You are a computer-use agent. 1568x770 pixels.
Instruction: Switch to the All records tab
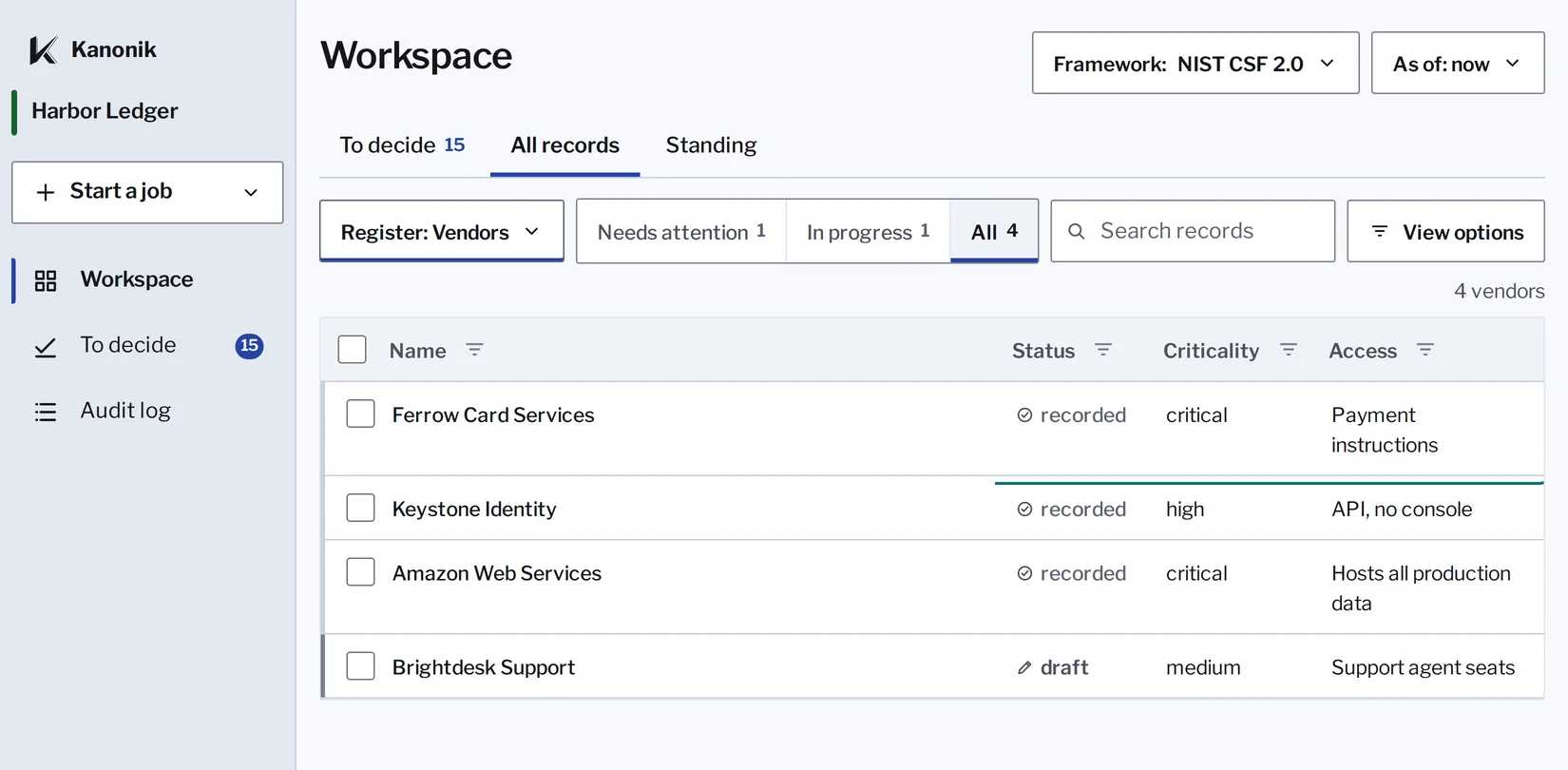(565, 145)
